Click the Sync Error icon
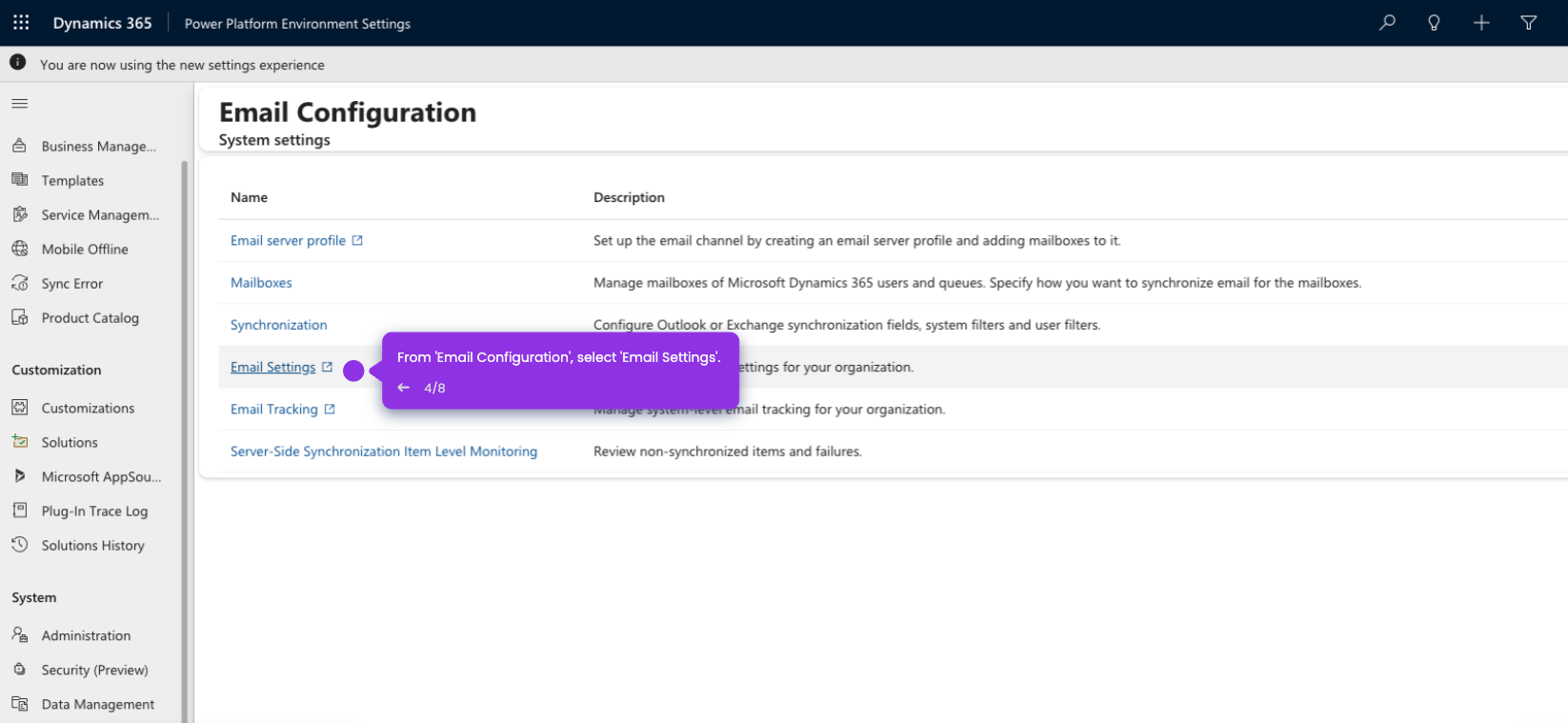Screen dimensions: 1568x723 click(x=20, y=283)
